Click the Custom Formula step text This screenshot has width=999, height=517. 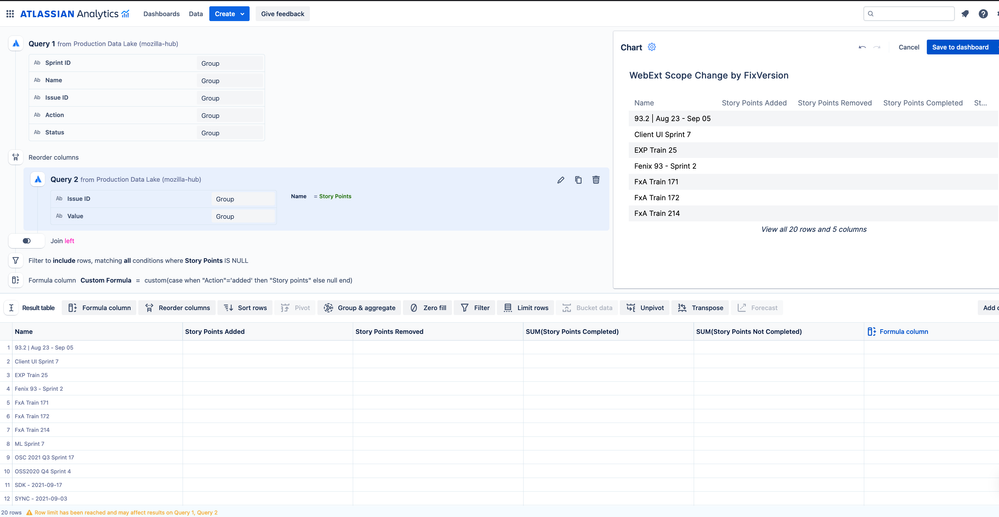click(106, 280)
